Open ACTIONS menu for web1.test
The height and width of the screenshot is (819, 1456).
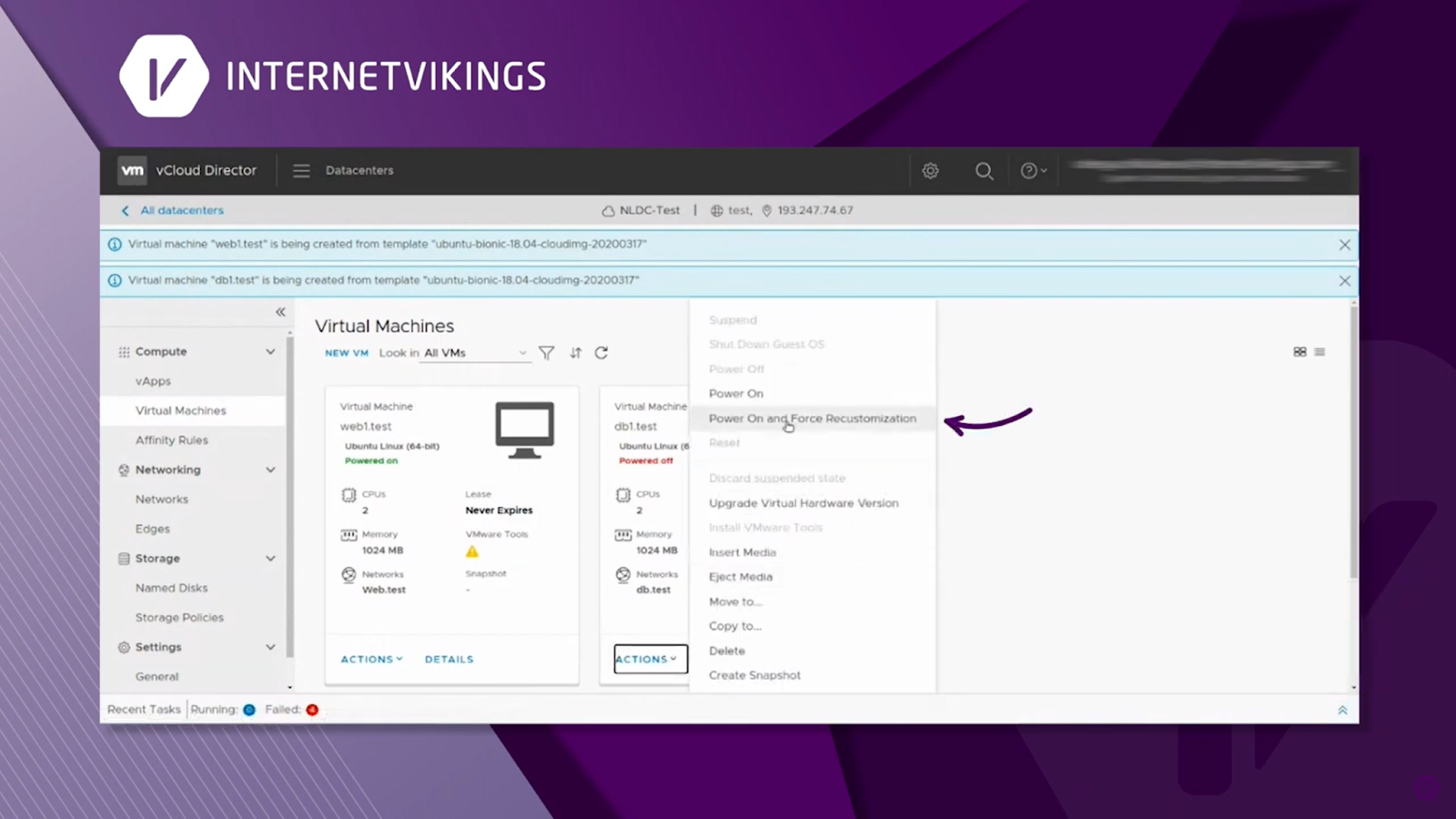click(x=371, y=659)
